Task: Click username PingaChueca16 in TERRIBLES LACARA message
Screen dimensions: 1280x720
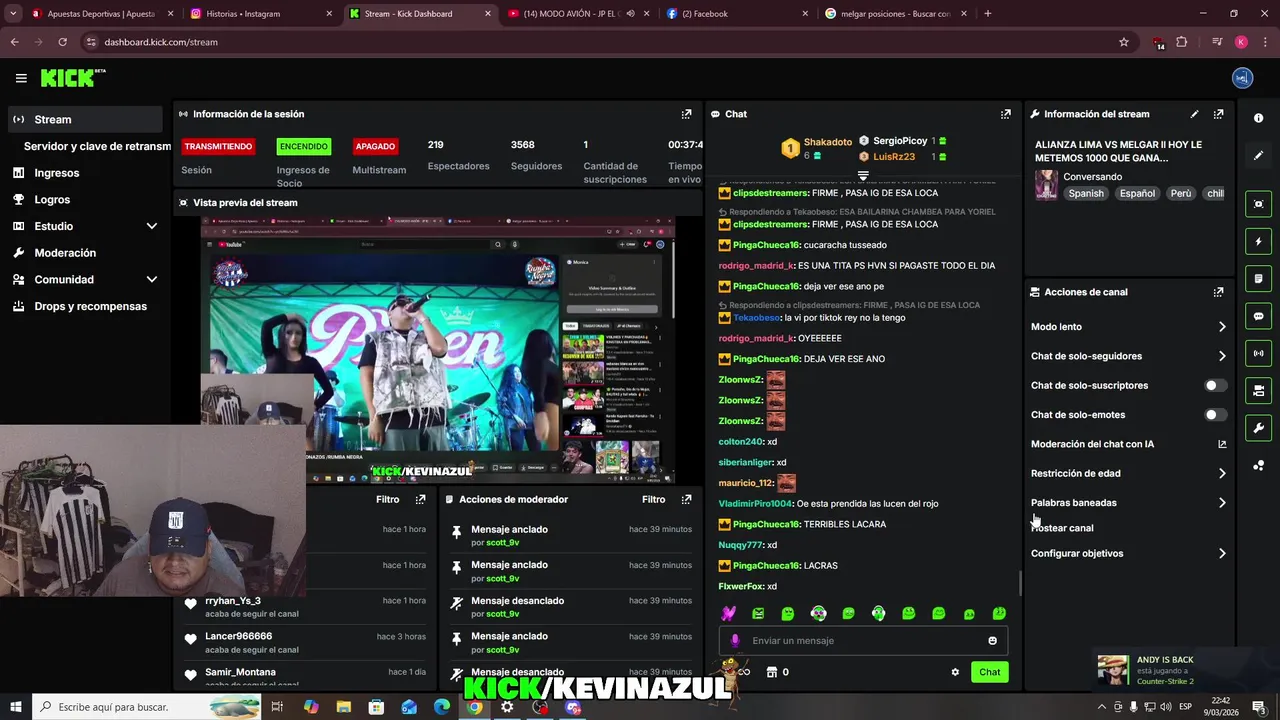Action: coord(766,524)
